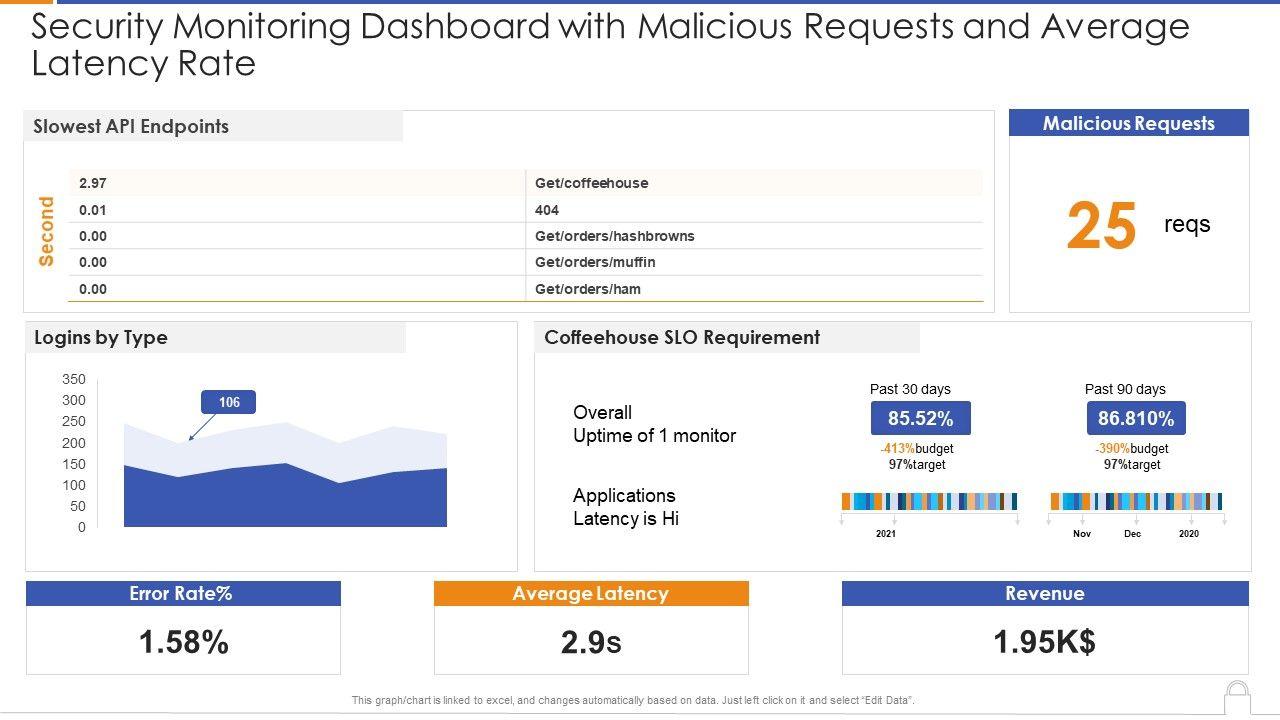Click the 97% target under Past 90 days

pos(1132,465)
